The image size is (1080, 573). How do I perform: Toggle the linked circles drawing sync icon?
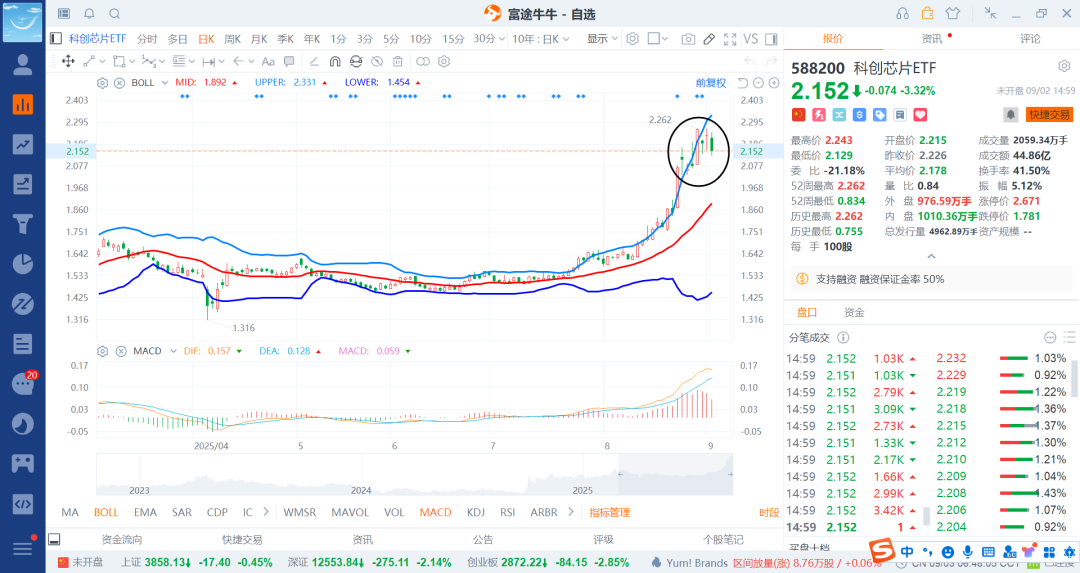click(423, 61)
